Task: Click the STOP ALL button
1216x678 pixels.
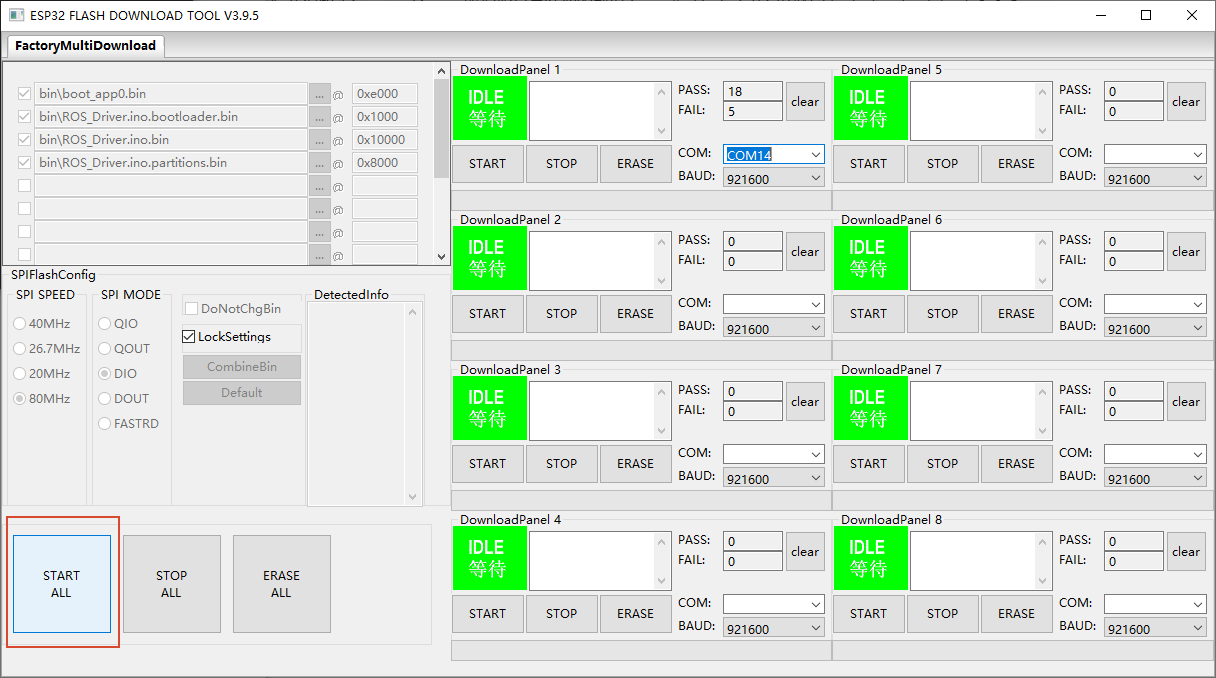Action: coord(171,584)
